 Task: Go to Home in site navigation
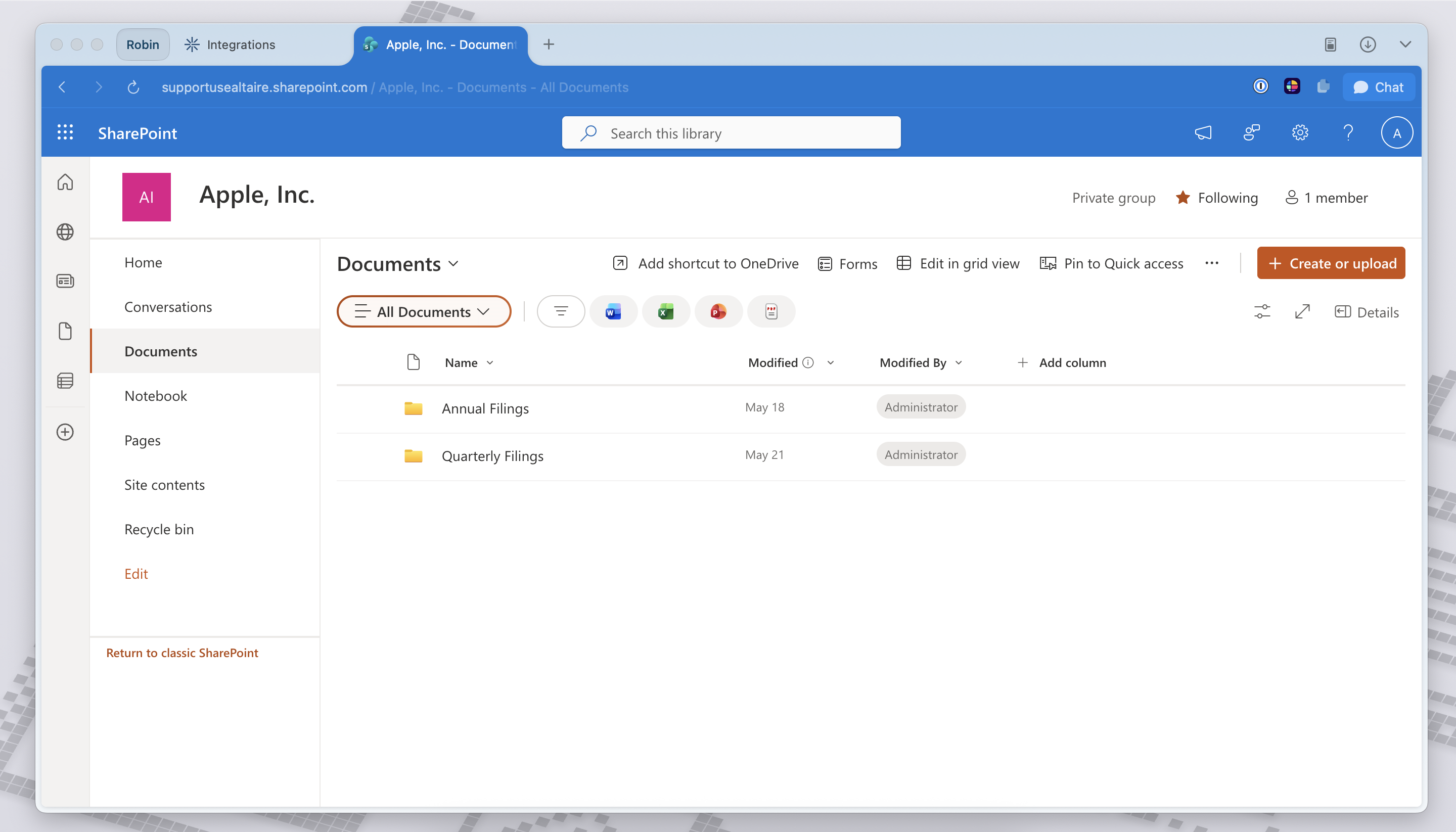pos(143,262)
